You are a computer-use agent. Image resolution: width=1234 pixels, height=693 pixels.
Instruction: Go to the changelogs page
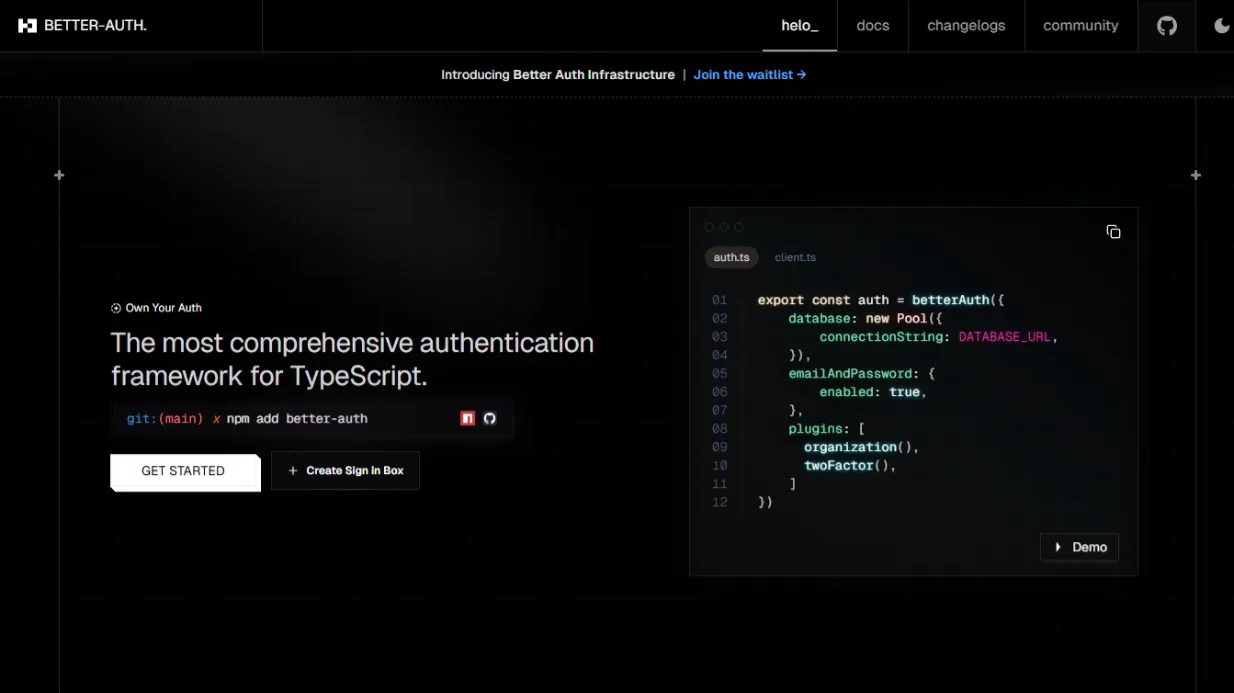[x=966, y=26]
